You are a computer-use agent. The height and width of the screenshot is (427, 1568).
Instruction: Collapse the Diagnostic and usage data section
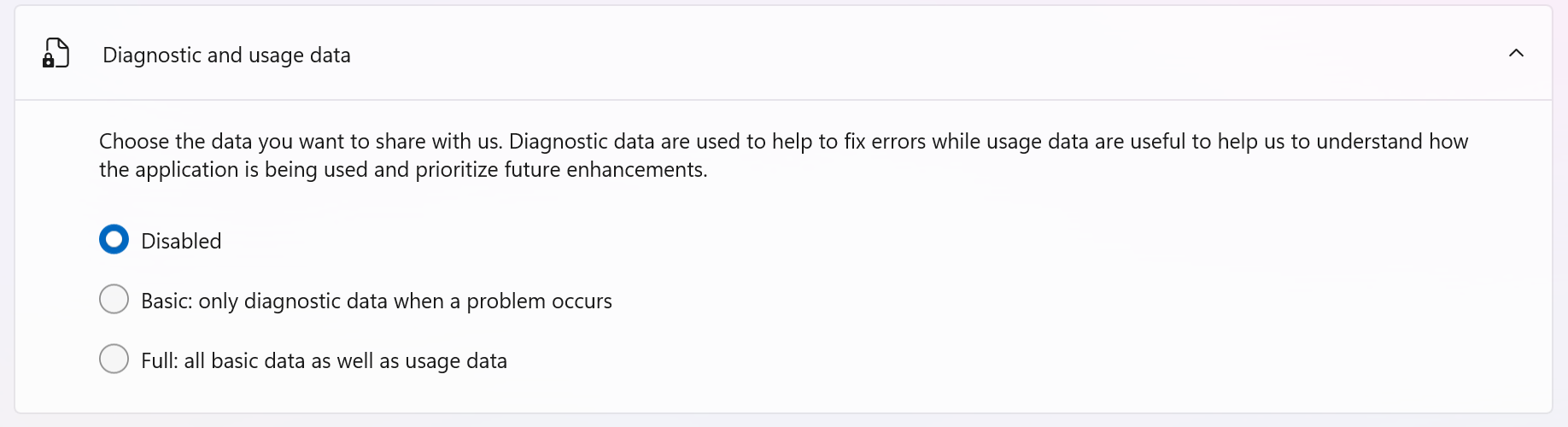[x=1516, y=54]
